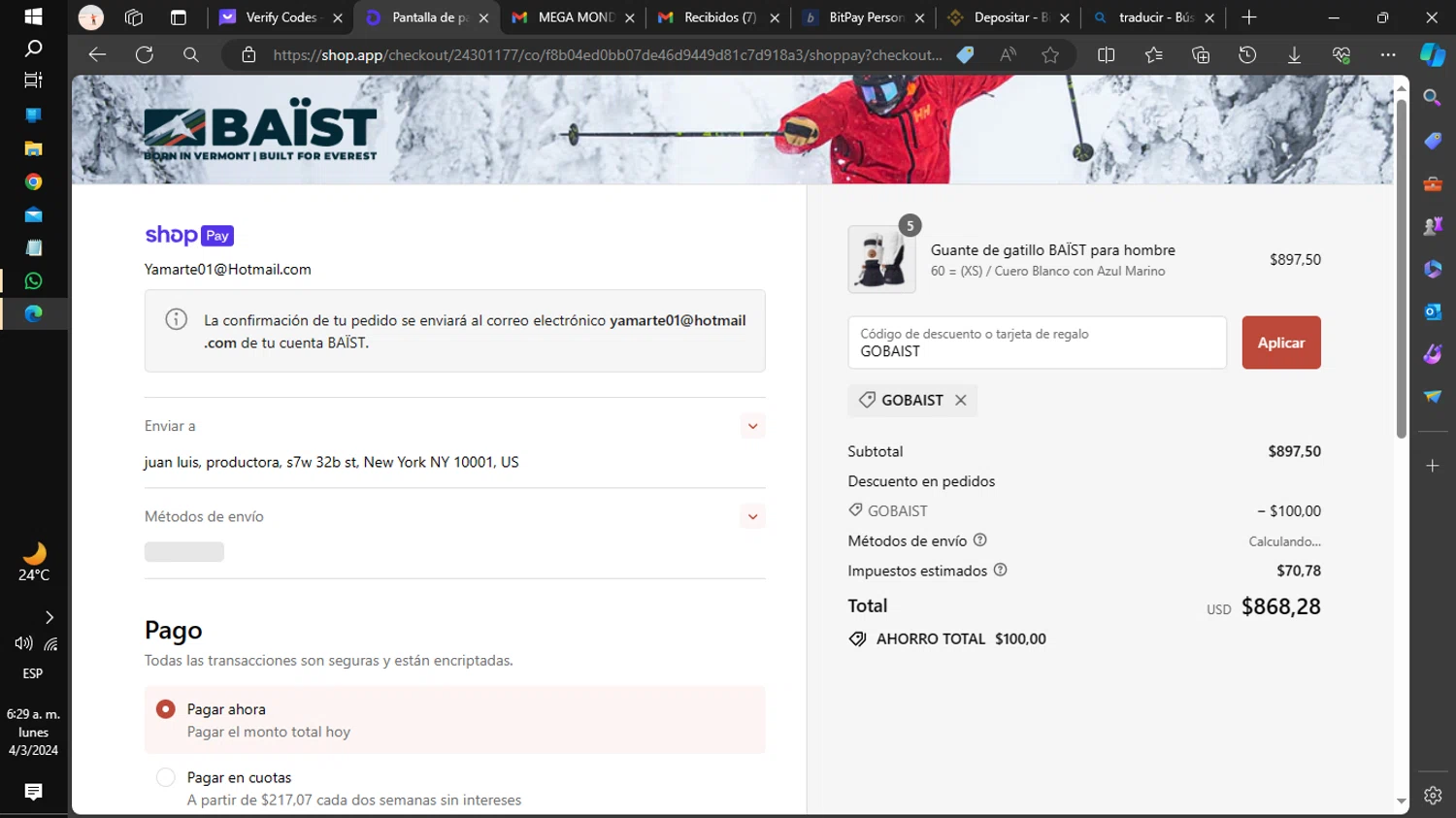Open Outlook in the Edge sidebar
Image resolution: width=1456 pixels, height=818 pixels.
[x=1433, y=311]
